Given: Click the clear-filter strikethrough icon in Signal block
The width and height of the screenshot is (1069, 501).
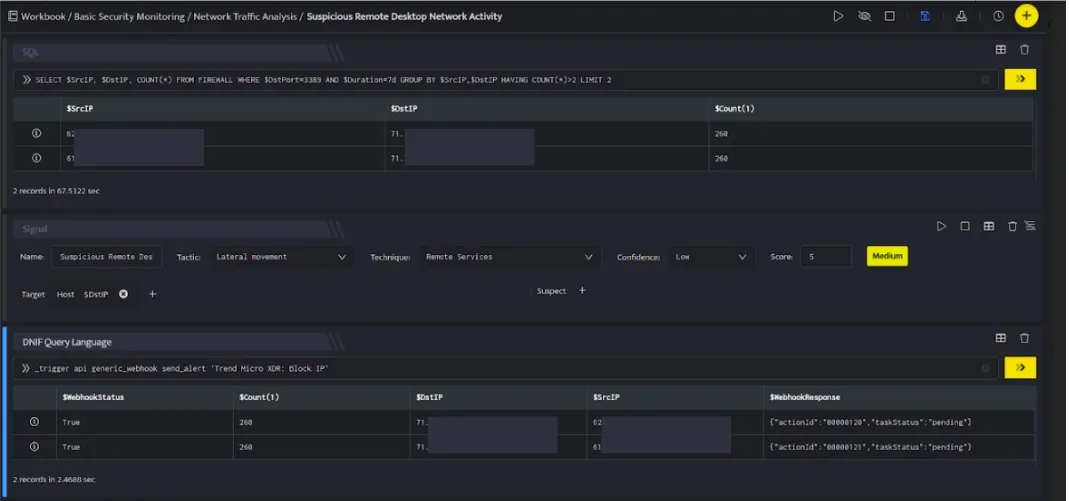Looking at the screenshot, I should pyautogui.click(x=1030, y=226).
